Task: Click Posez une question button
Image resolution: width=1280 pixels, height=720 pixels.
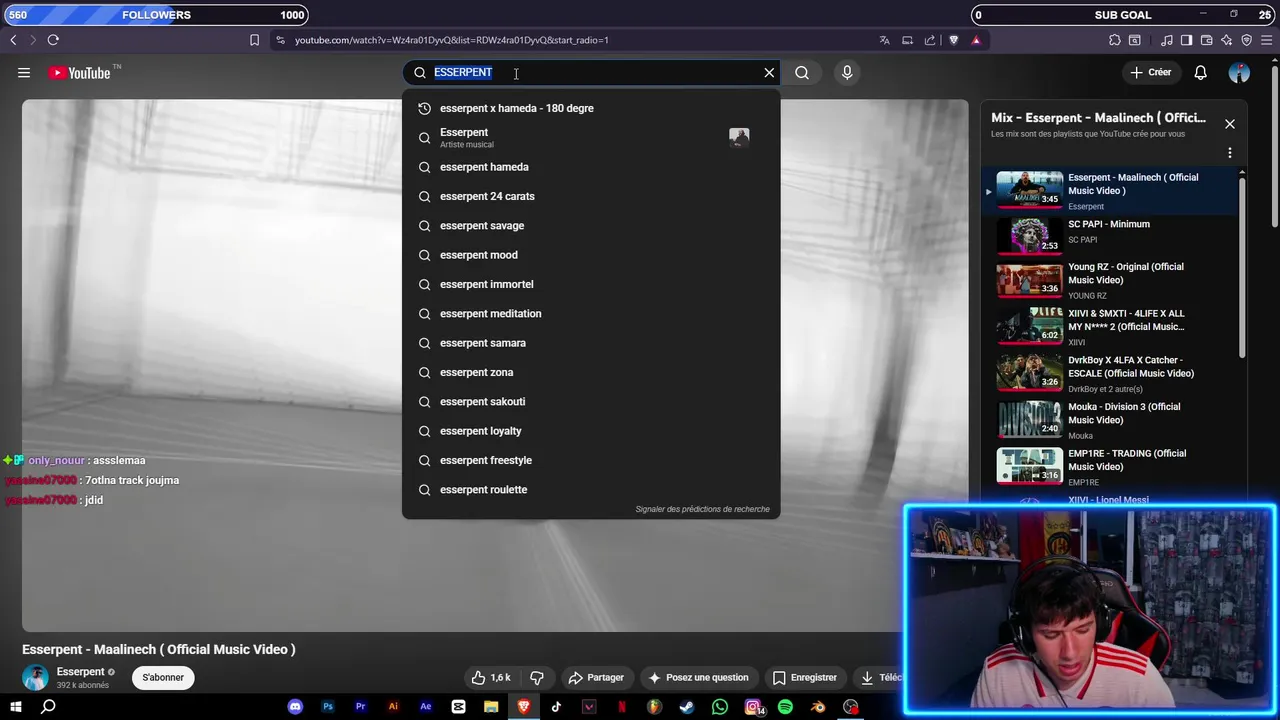Action: (698, 677)
